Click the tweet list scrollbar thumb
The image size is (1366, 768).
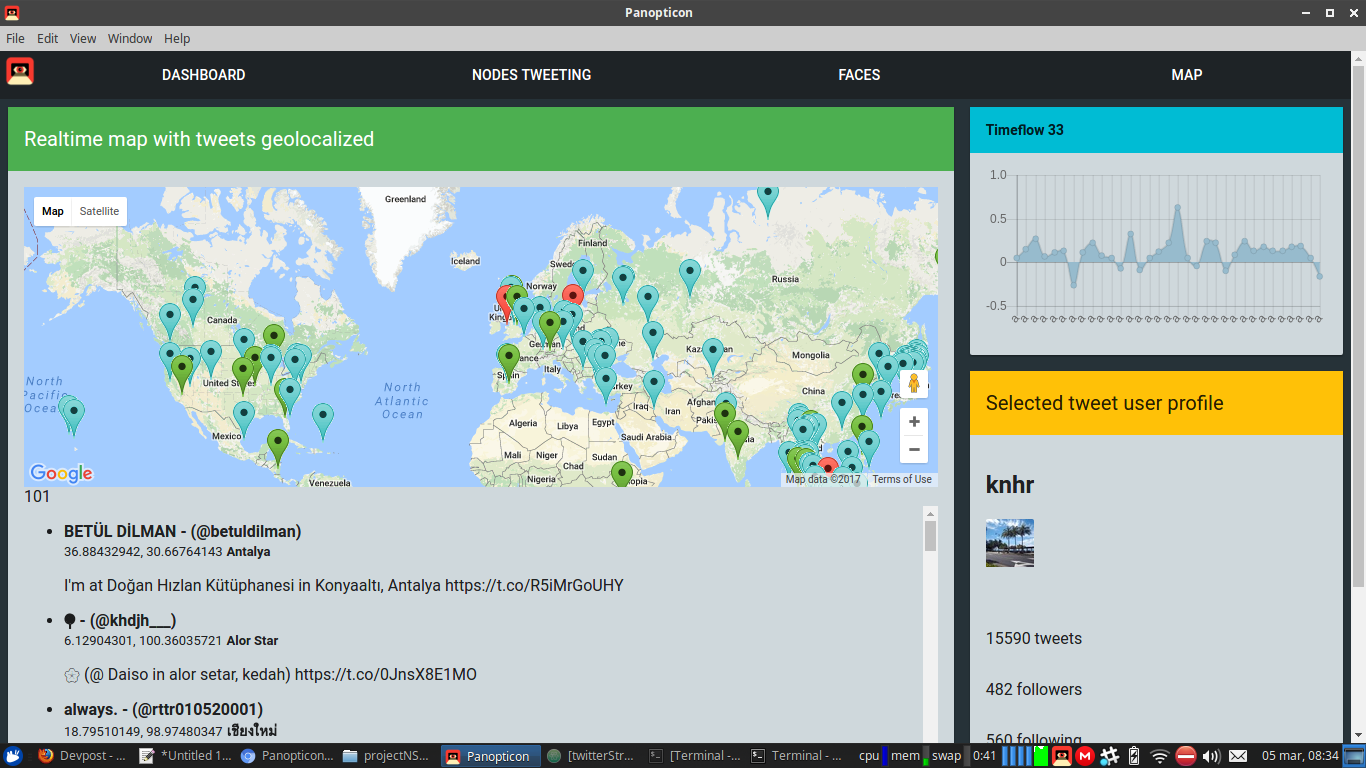[x=930, y=536]
